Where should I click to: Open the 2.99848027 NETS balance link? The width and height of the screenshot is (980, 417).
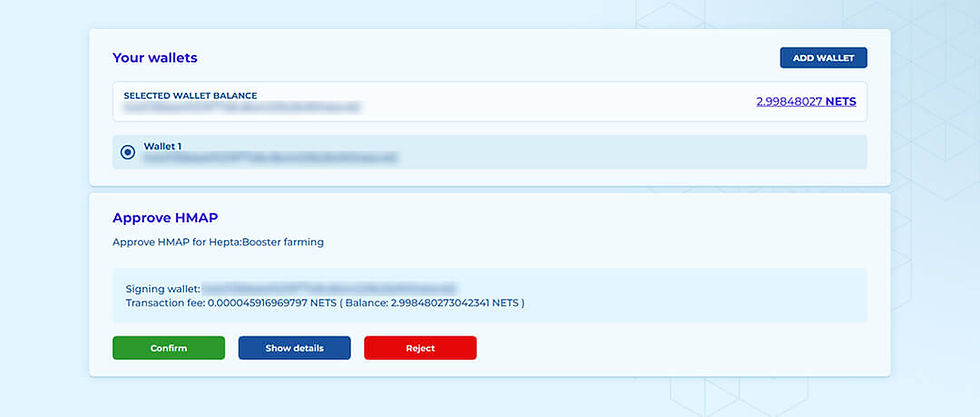coord(806,101)
